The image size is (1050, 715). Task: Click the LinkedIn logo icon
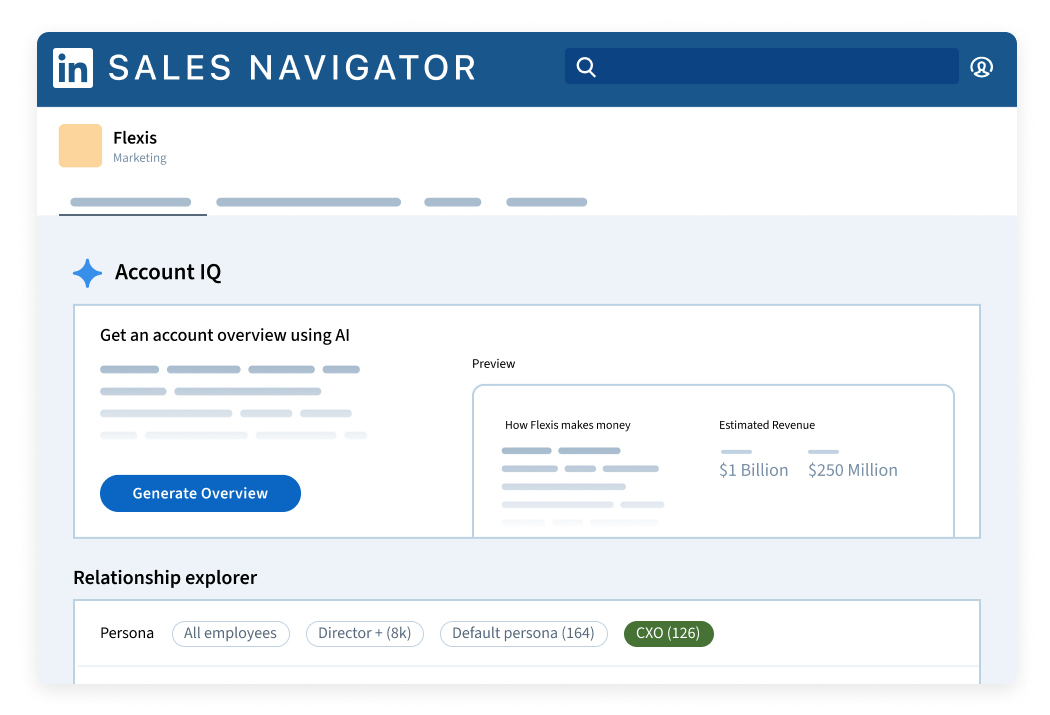tap(73, 68)
